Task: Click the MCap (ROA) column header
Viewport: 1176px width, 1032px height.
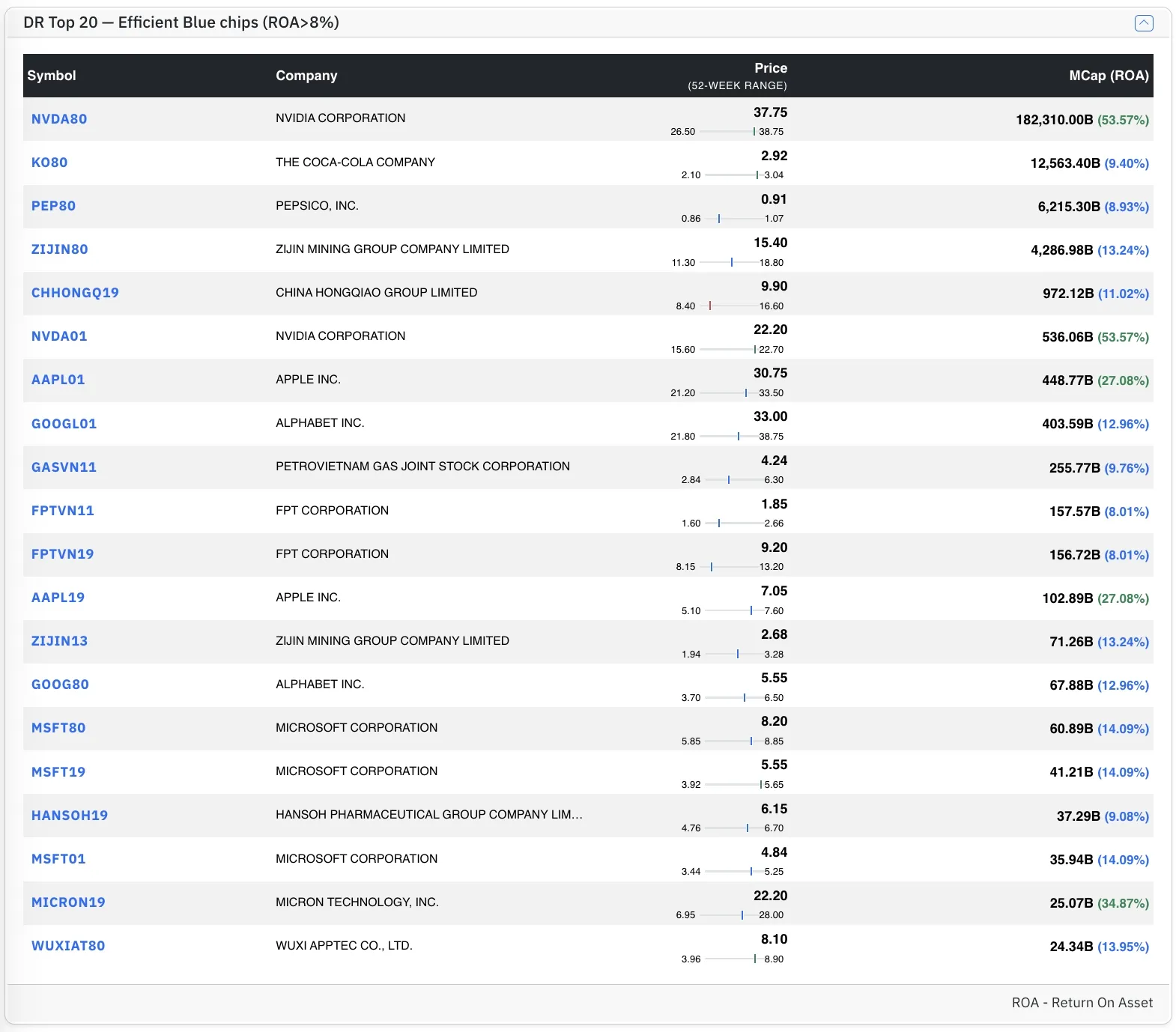Action: tap(1109, 76)
